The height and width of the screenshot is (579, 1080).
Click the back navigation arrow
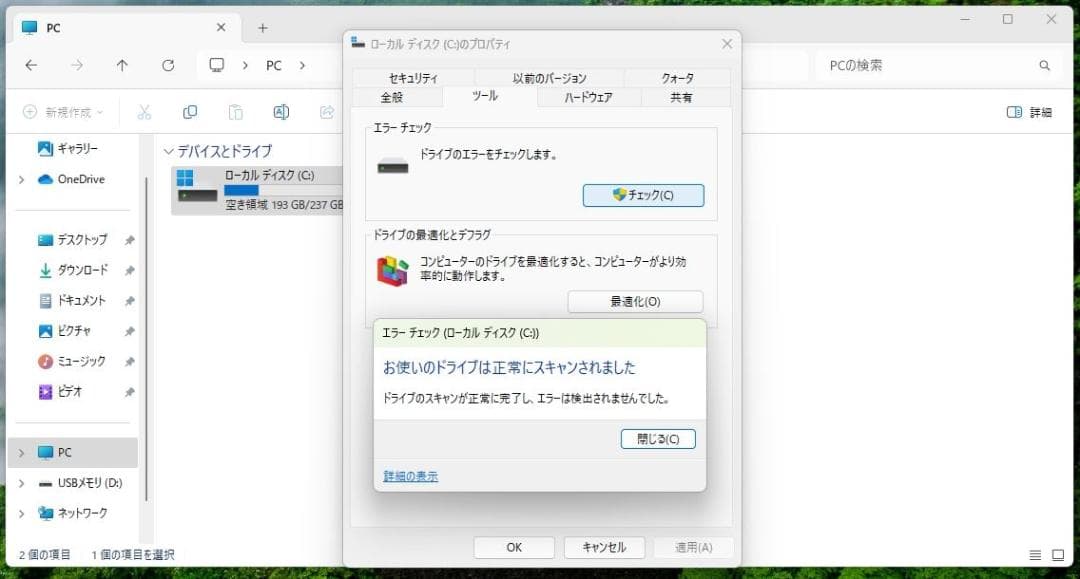pos(31,65)
